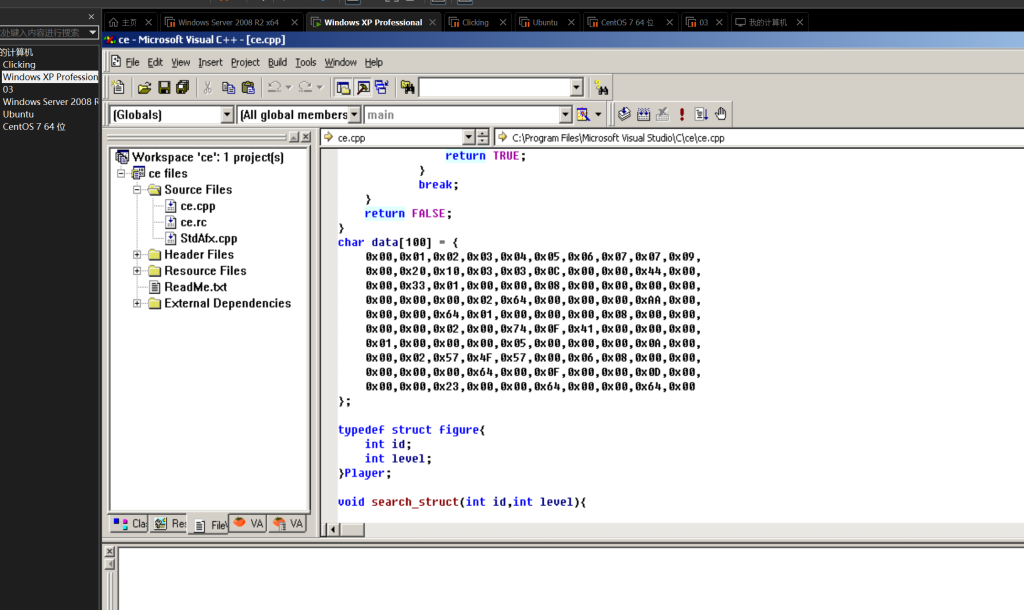This screenshot has height=610, width=1024.
Task: Open the Build menu
Action: point(277,62)
